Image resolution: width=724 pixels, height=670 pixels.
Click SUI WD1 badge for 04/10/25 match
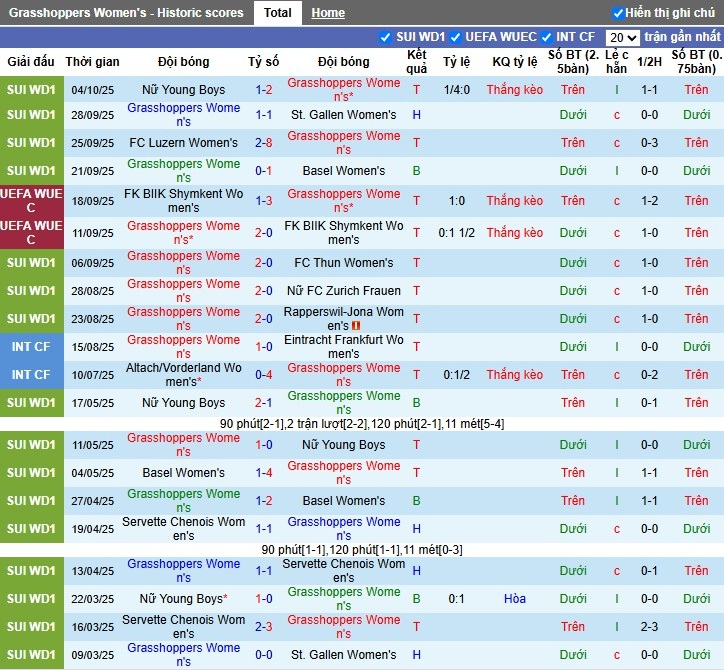point(31,90)
